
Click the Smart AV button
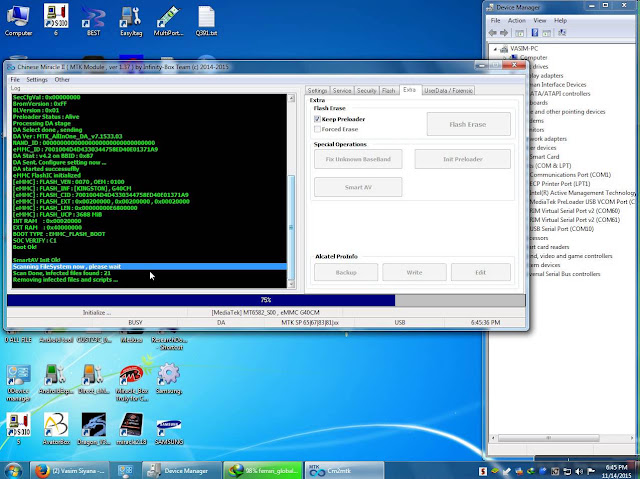click(x=358, y=187)
